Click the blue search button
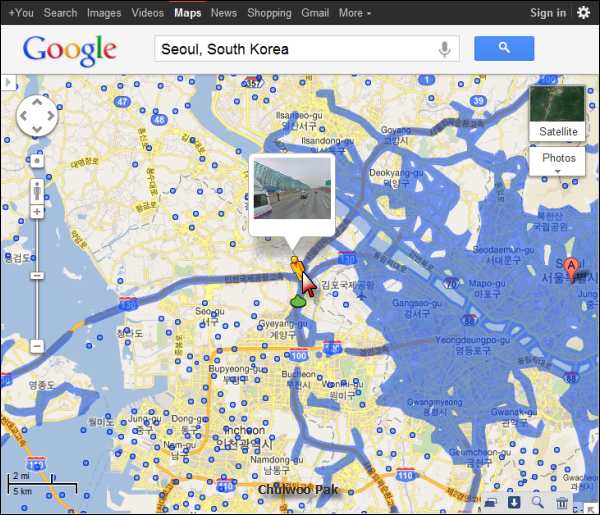 [x=504, y=48]
